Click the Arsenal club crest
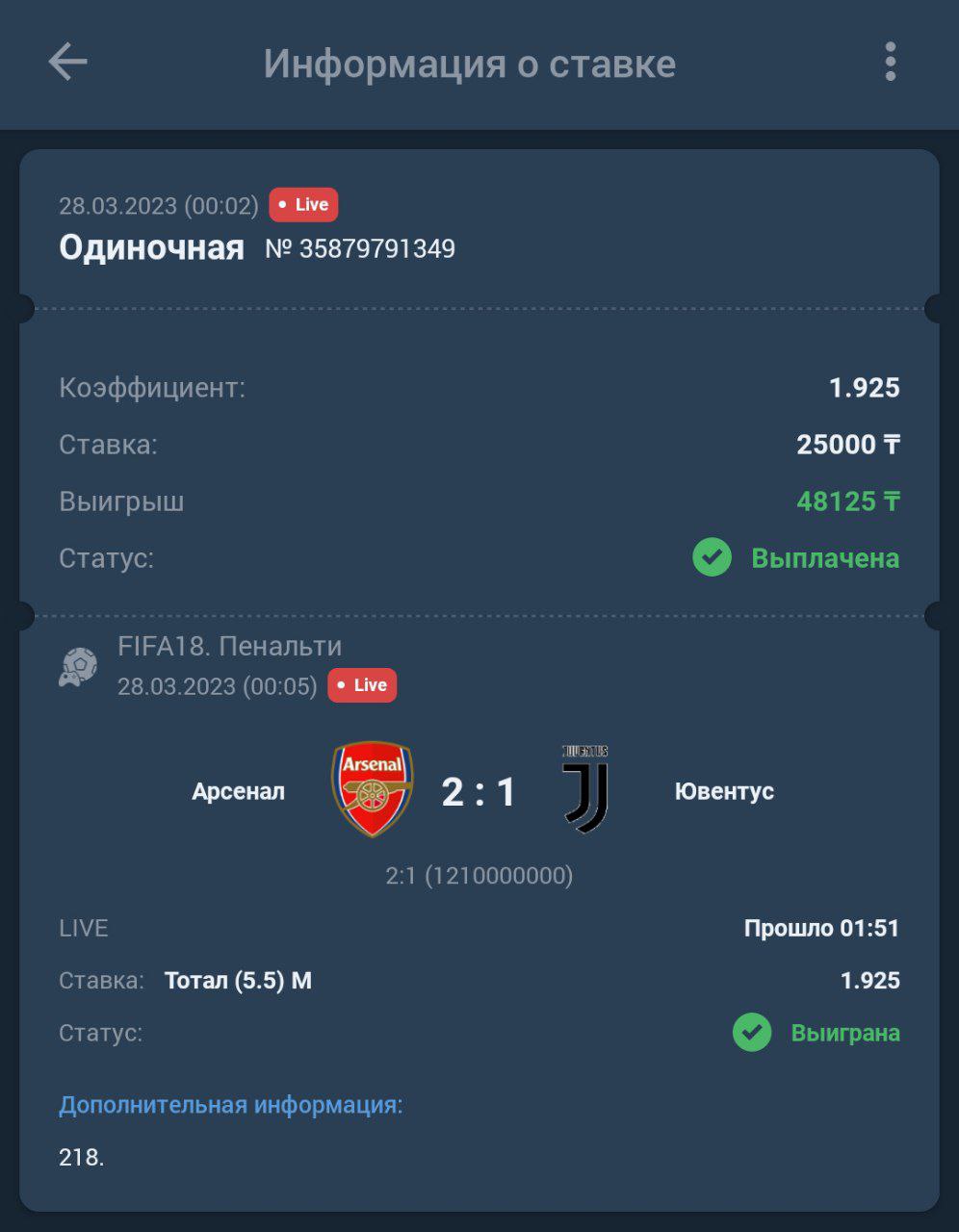959x1232 pixels. (x=374, y=789)
